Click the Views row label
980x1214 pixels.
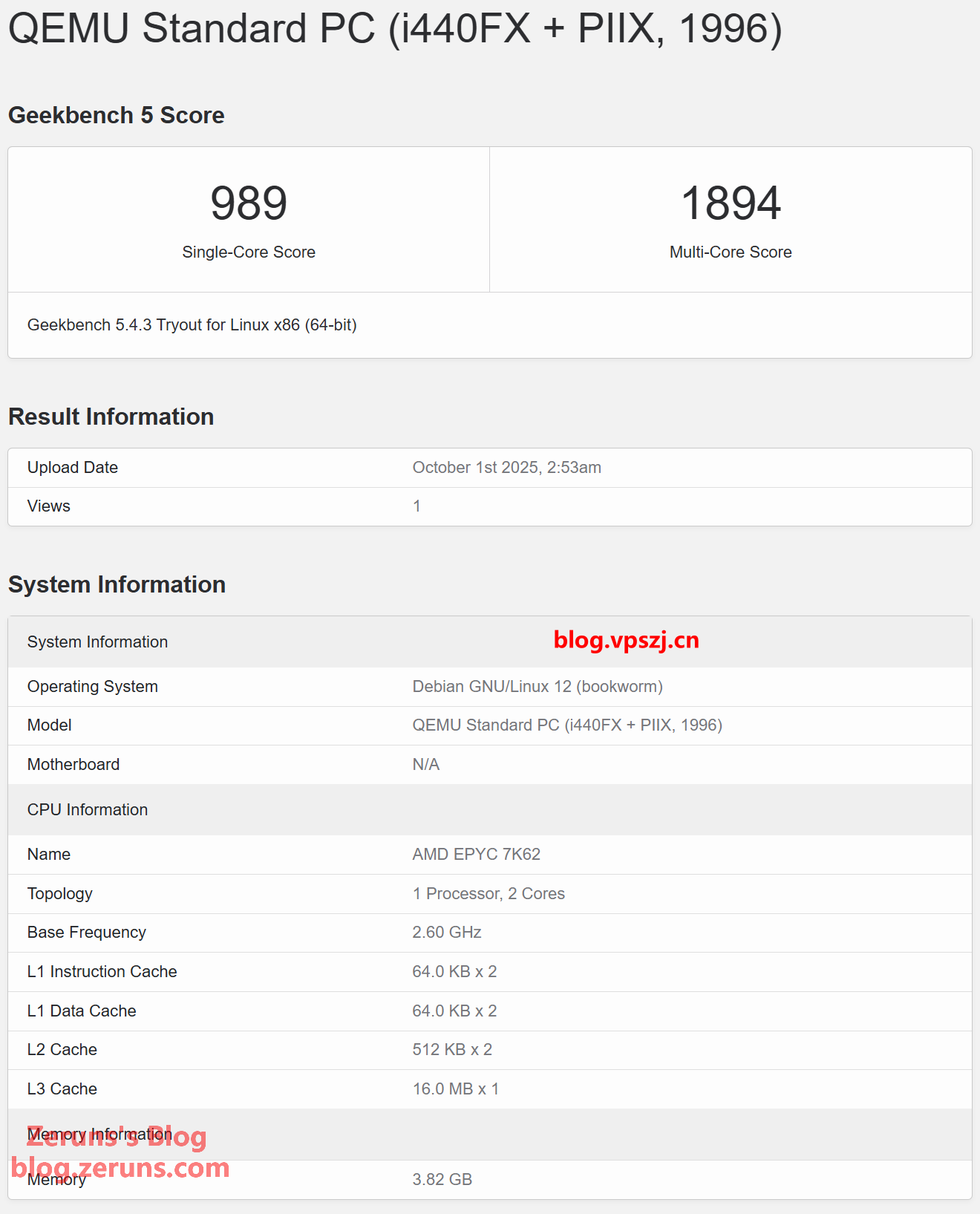(x=49, y=506)
